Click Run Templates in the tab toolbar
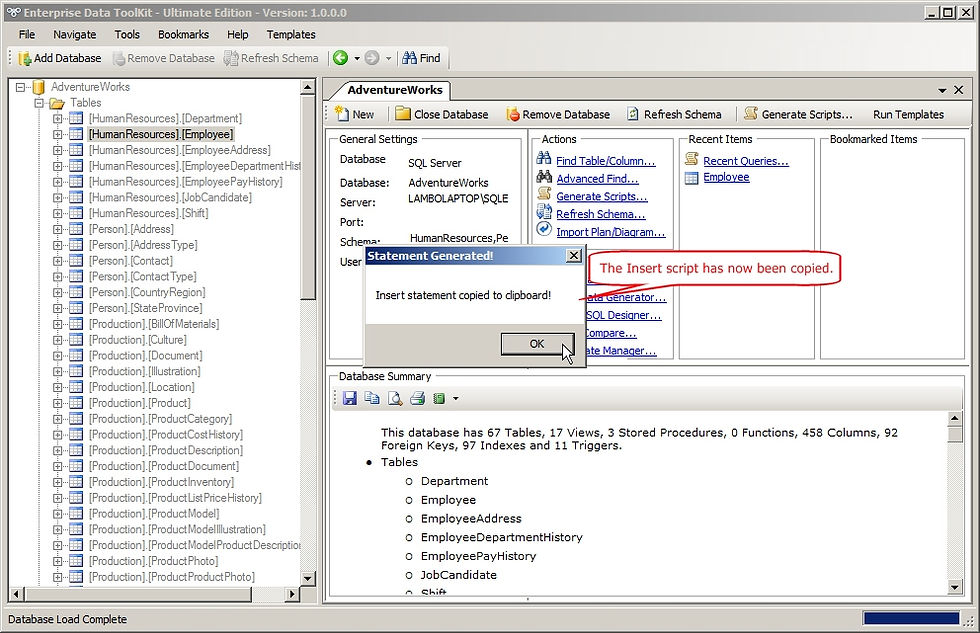 (x=908, y=114)
